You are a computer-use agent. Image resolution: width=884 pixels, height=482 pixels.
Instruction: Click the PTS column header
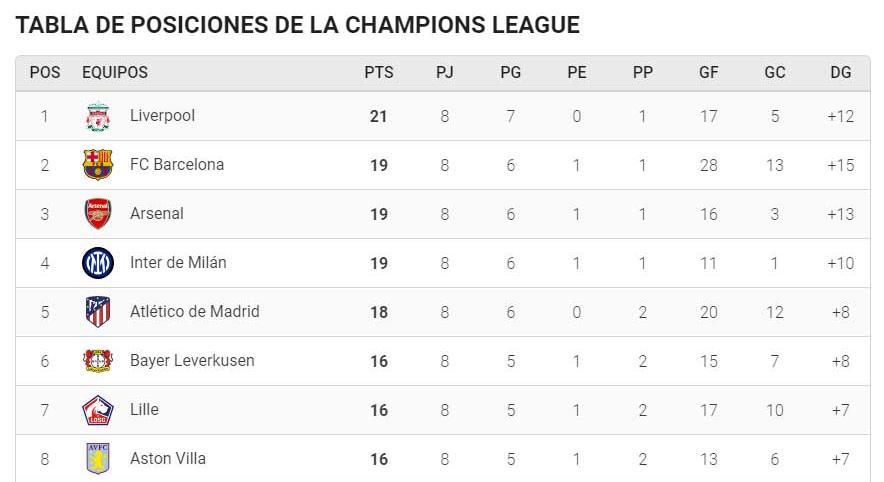click(x=379, y=73)
